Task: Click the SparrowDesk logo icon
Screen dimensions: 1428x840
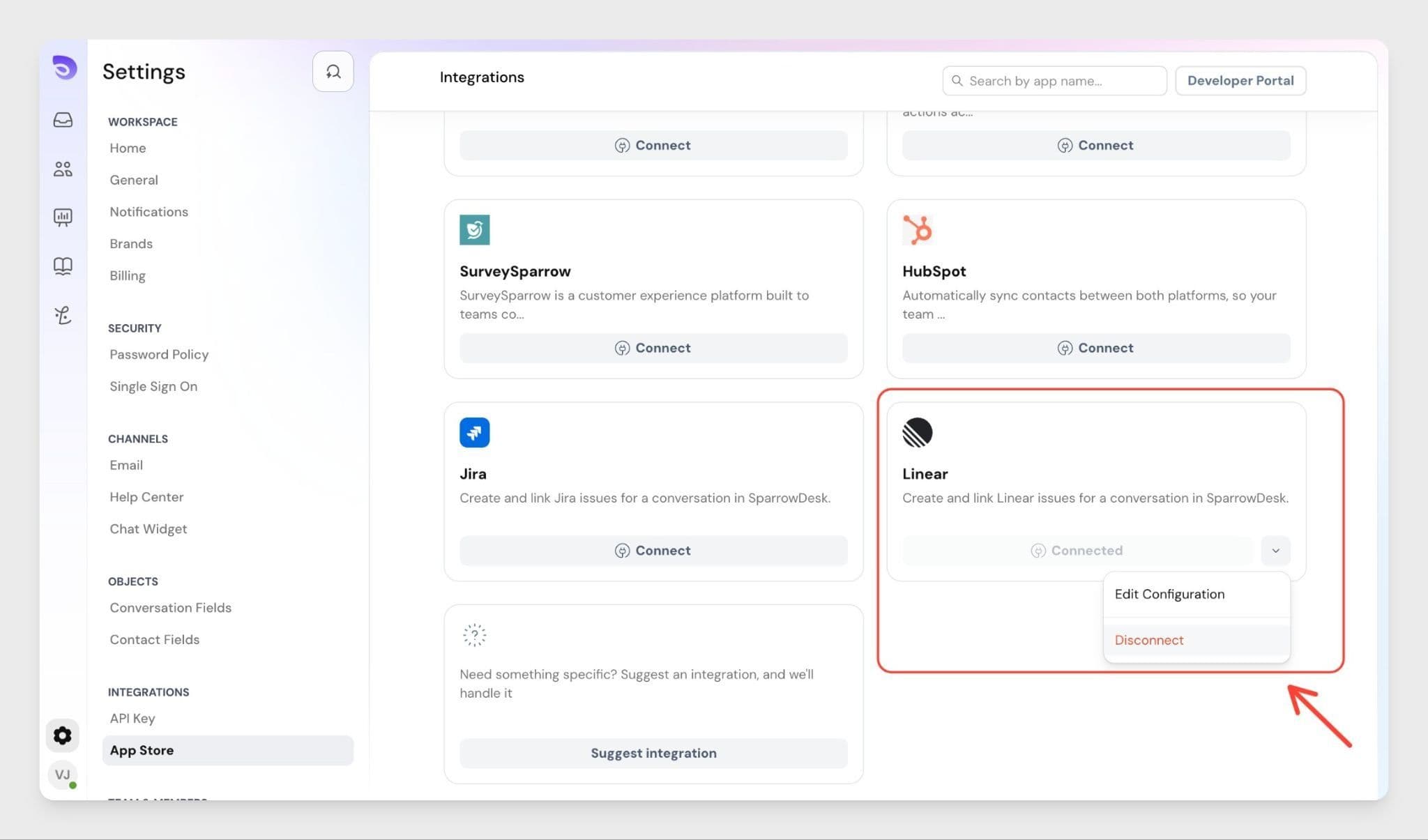Action: (x=64, y=68)
